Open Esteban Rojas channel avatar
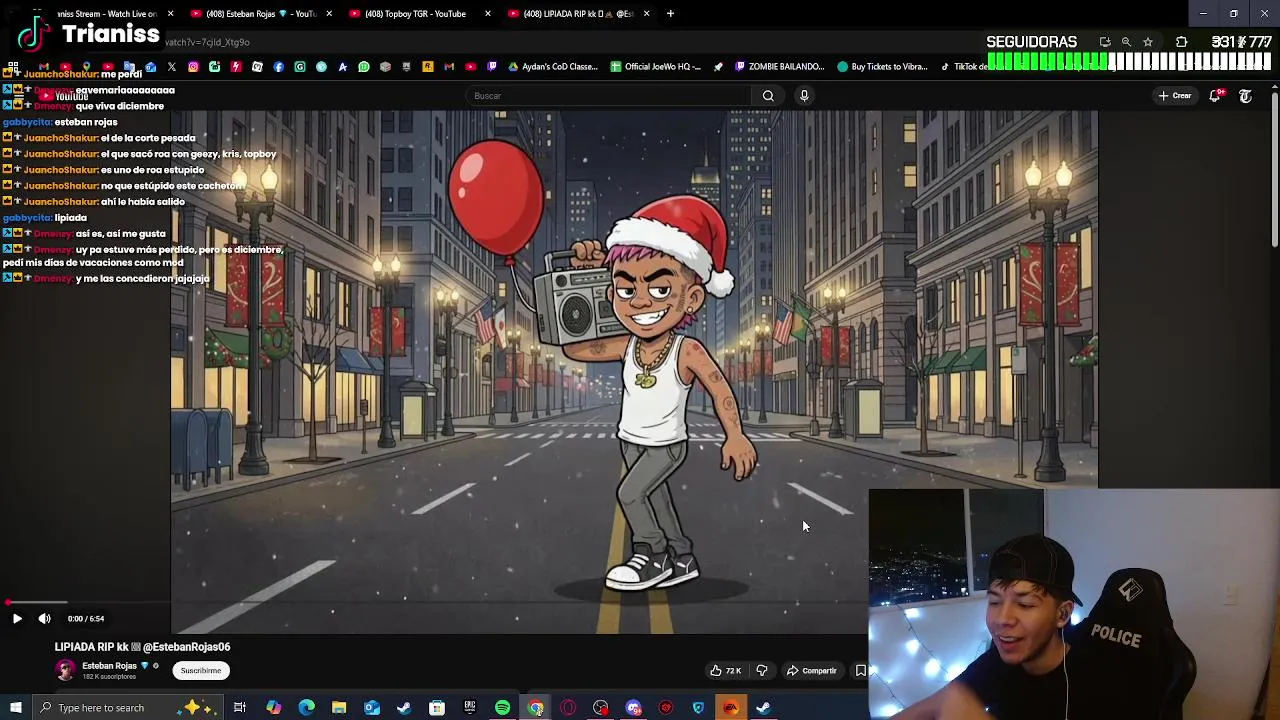Image resolution: width=1280 pixels, height=720 pixels. click(x=65, y=670)
